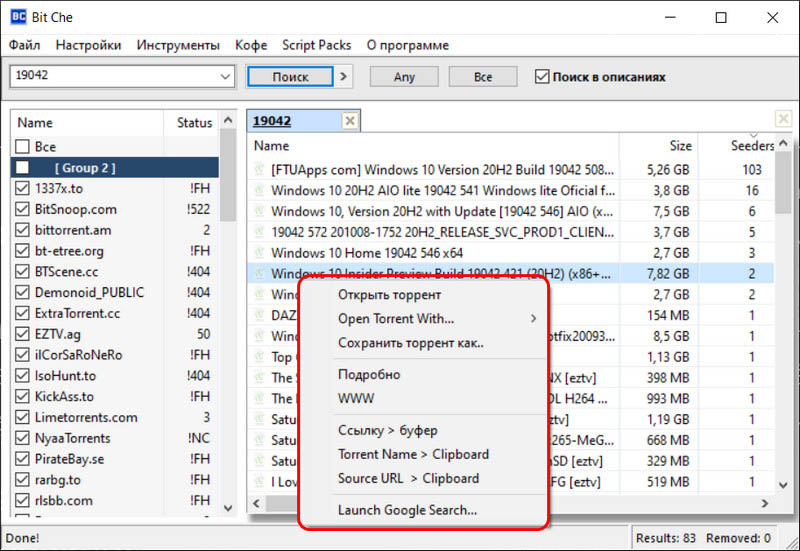Open the Script Packs menu
This screenshot has width=800, height=551.
point(316,45)
